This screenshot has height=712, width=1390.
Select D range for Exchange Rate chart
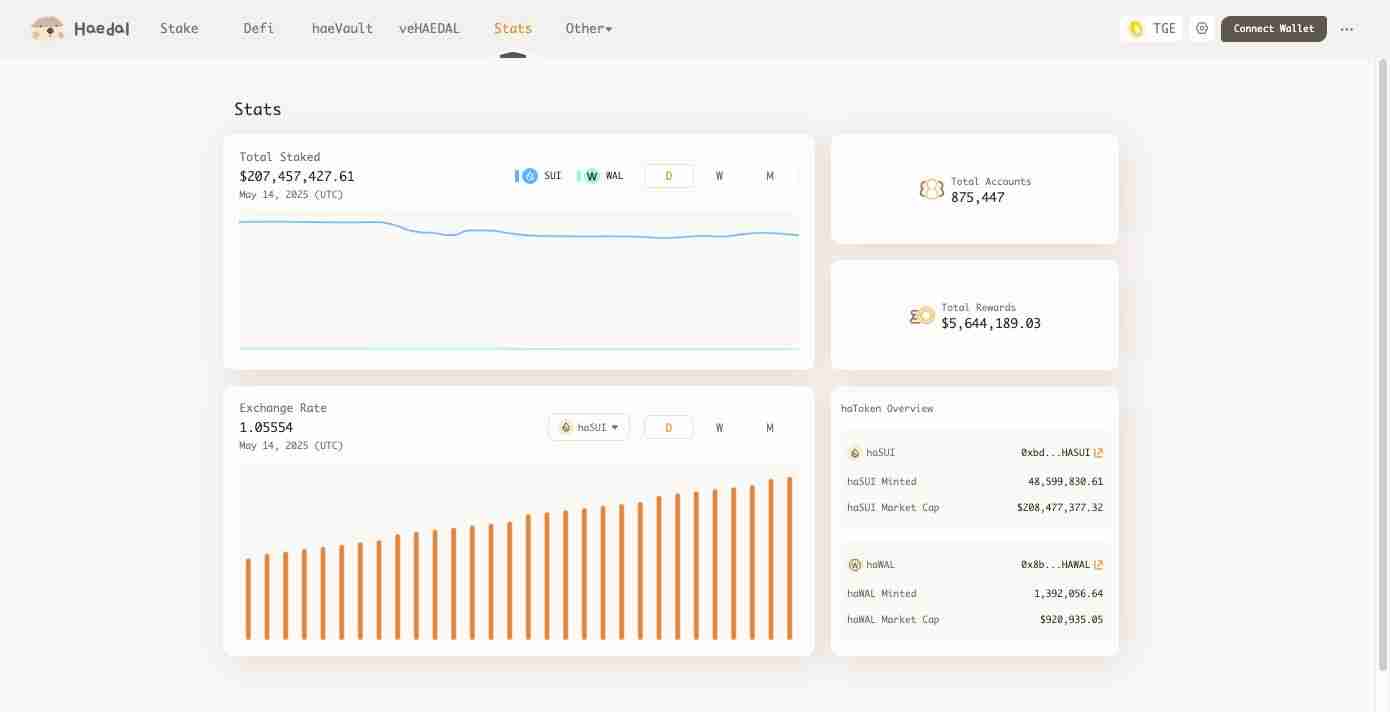668,428
